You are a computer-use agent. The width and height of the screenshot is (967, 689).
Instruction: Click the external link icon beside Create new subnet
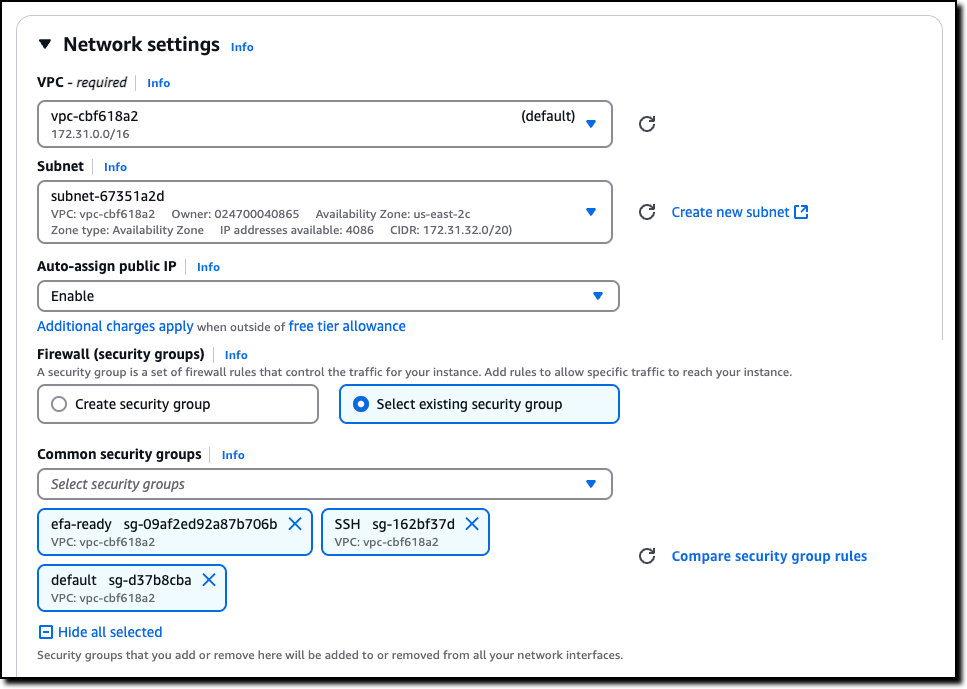(801, 212)
